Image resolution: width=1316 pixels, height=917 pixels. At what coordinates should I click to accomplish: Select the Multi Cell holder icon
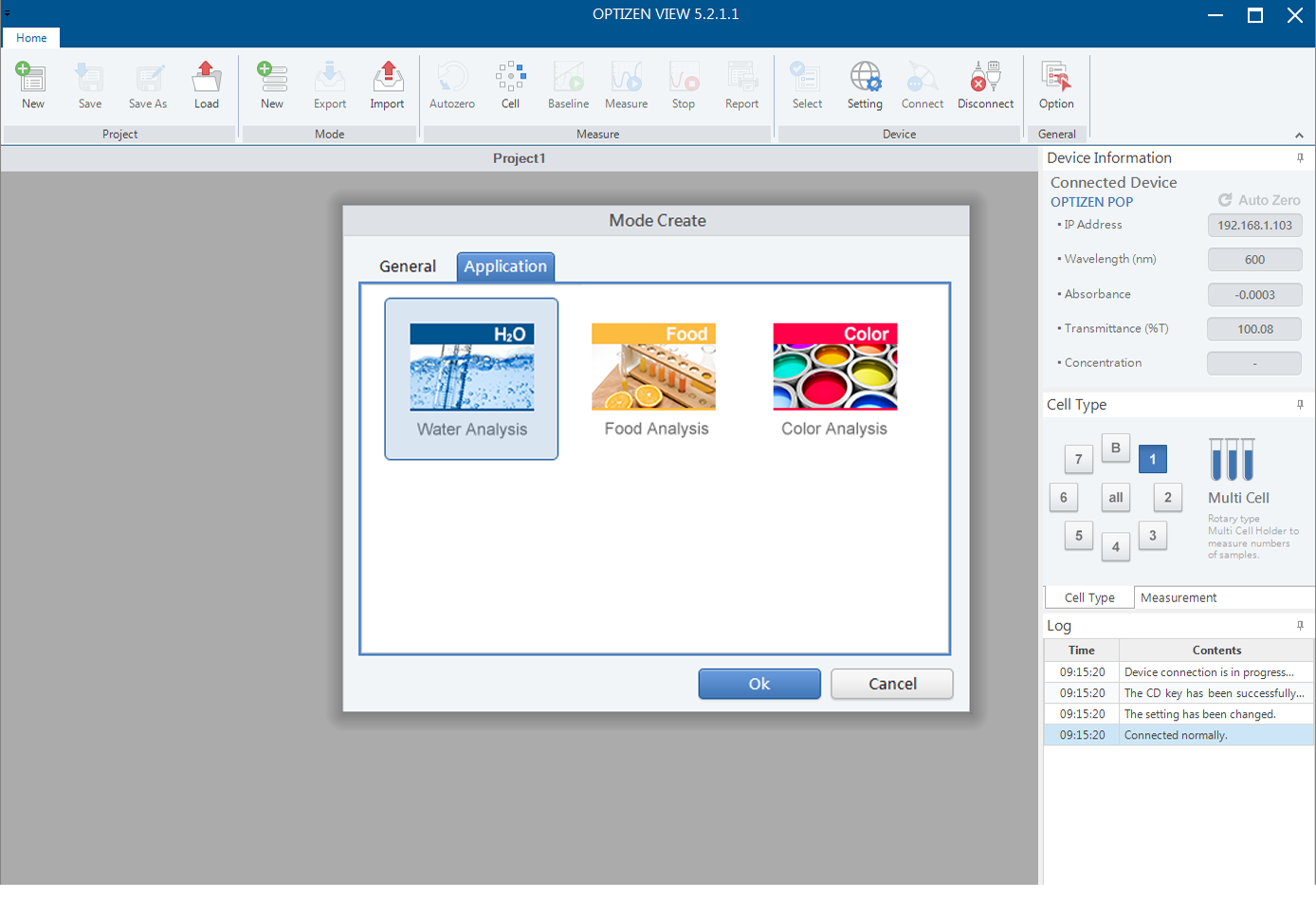(1233, 459)
